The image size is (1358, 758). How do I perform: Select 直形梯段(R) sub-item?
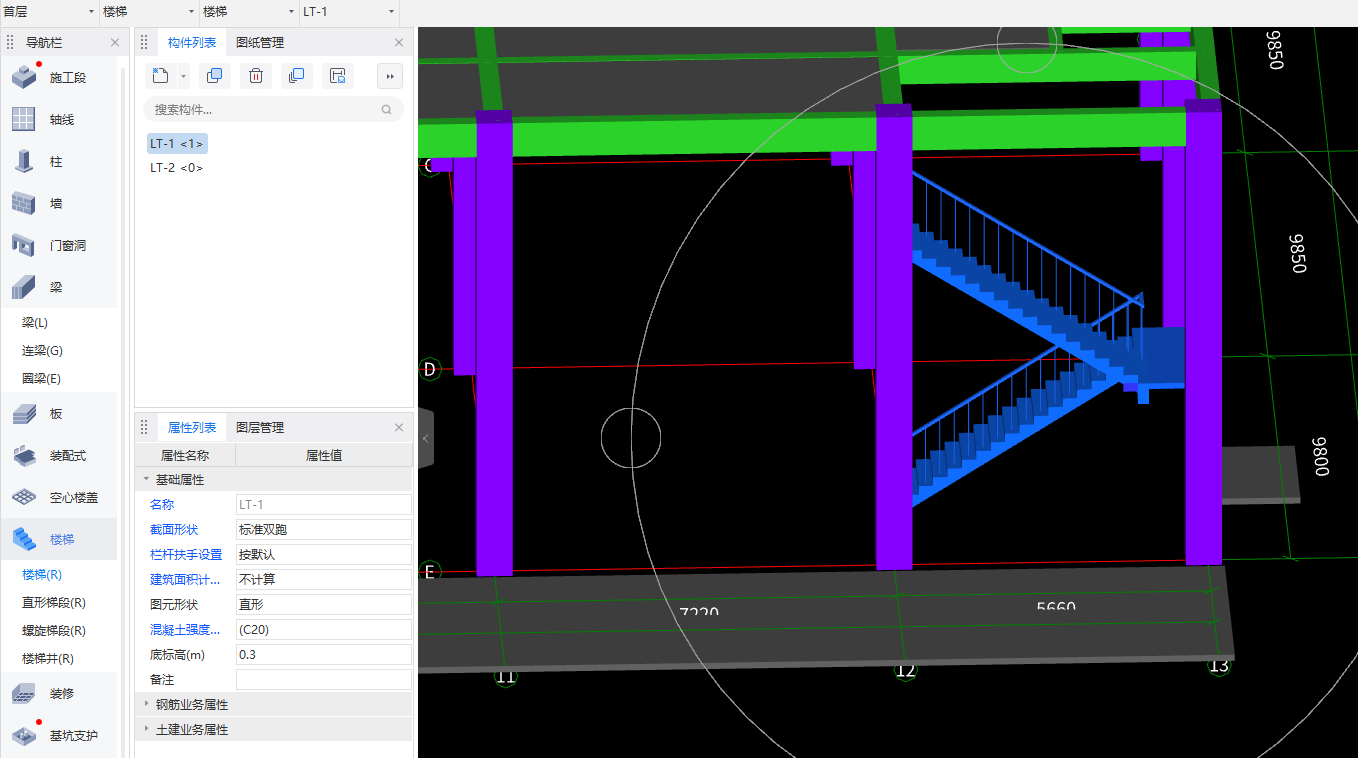pyautogui.click(x=54, y=603)
